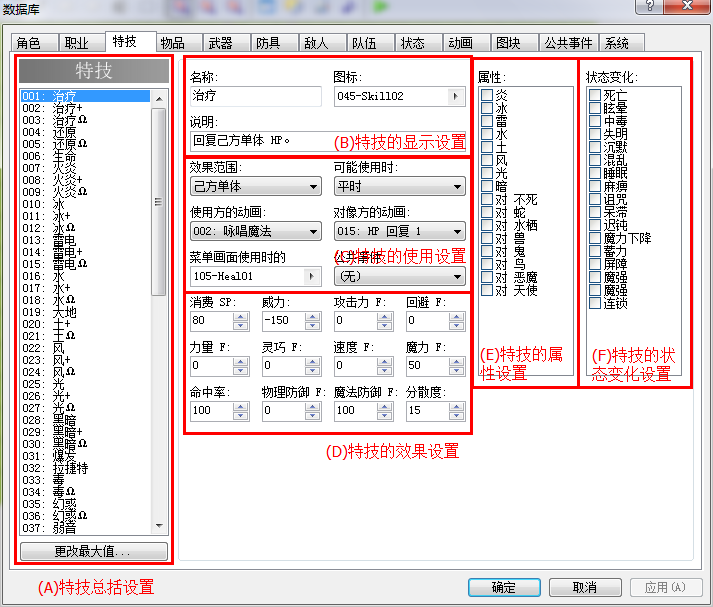Select skill 007: 火炎 in the list

coord(85,168)
